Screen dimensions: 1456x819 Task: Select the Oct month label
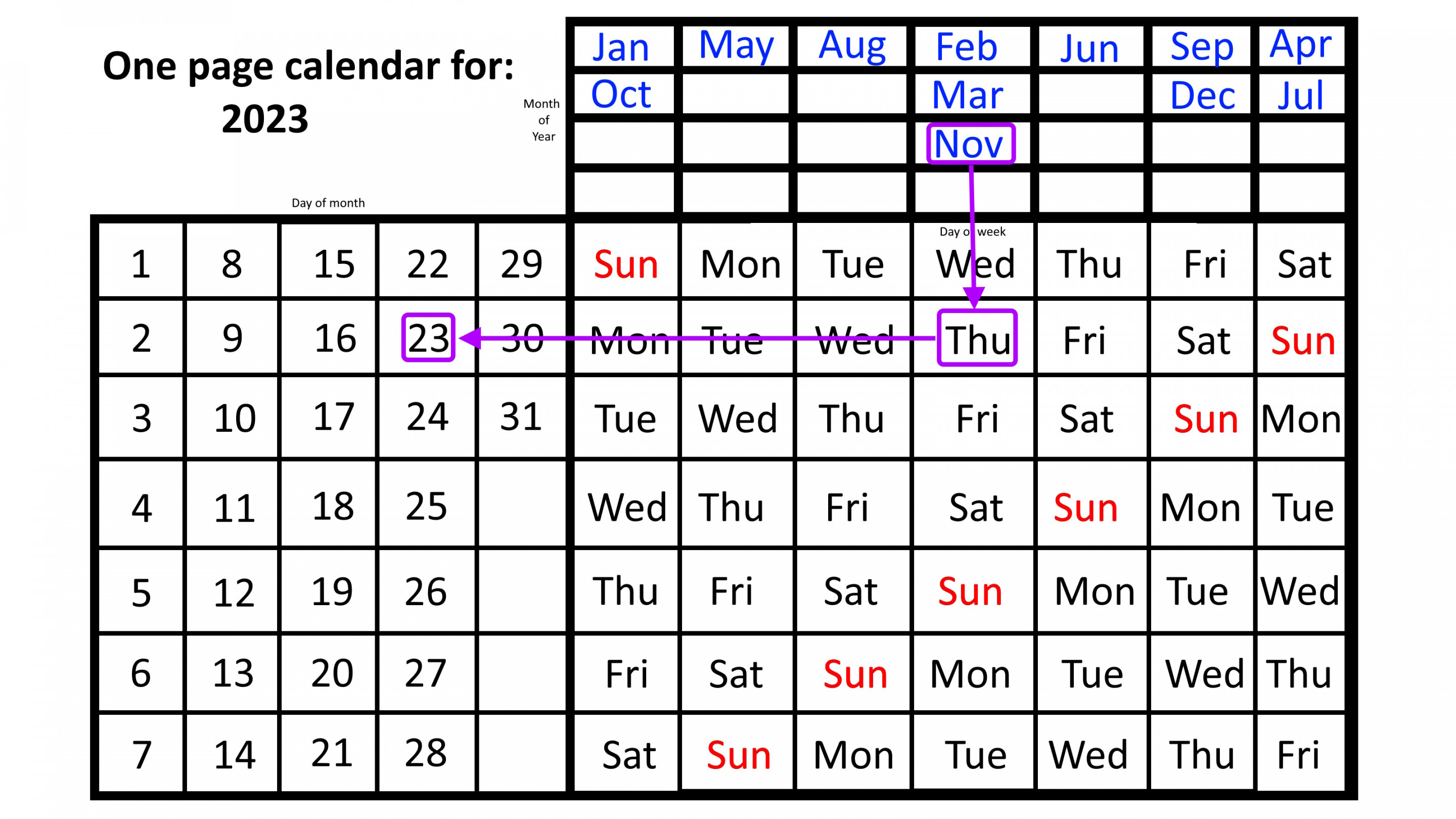coord(621,94)
